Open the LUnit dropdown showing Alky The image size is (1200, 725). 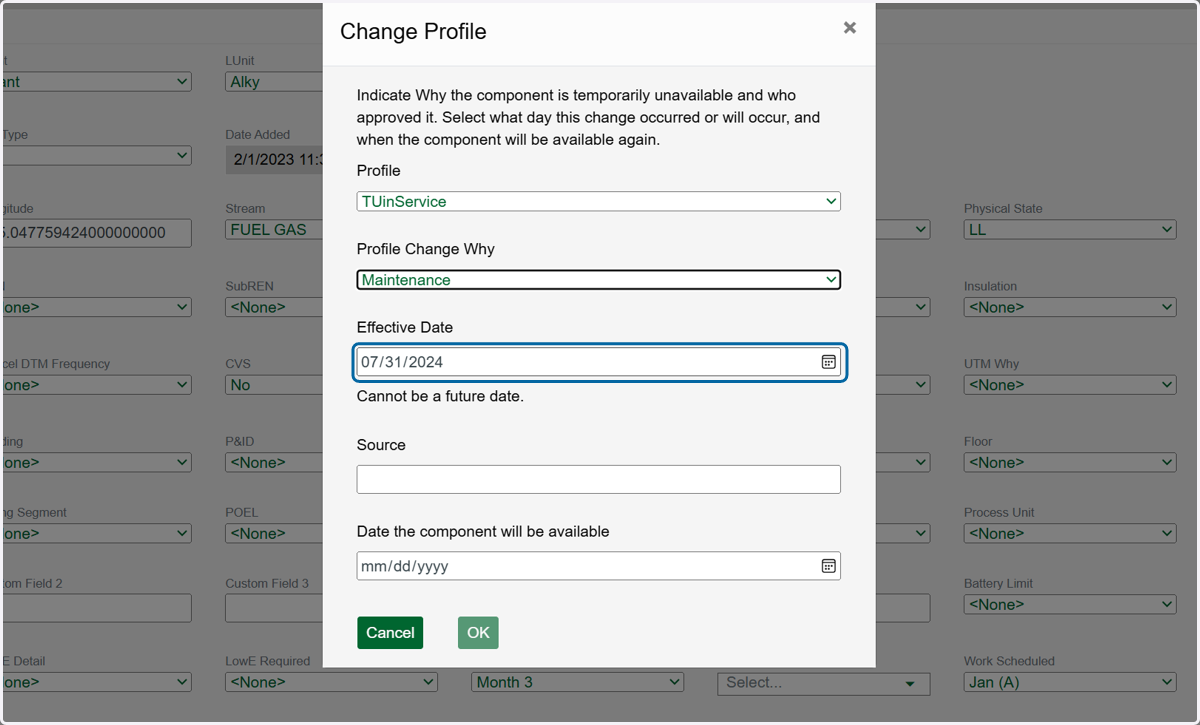275,82
